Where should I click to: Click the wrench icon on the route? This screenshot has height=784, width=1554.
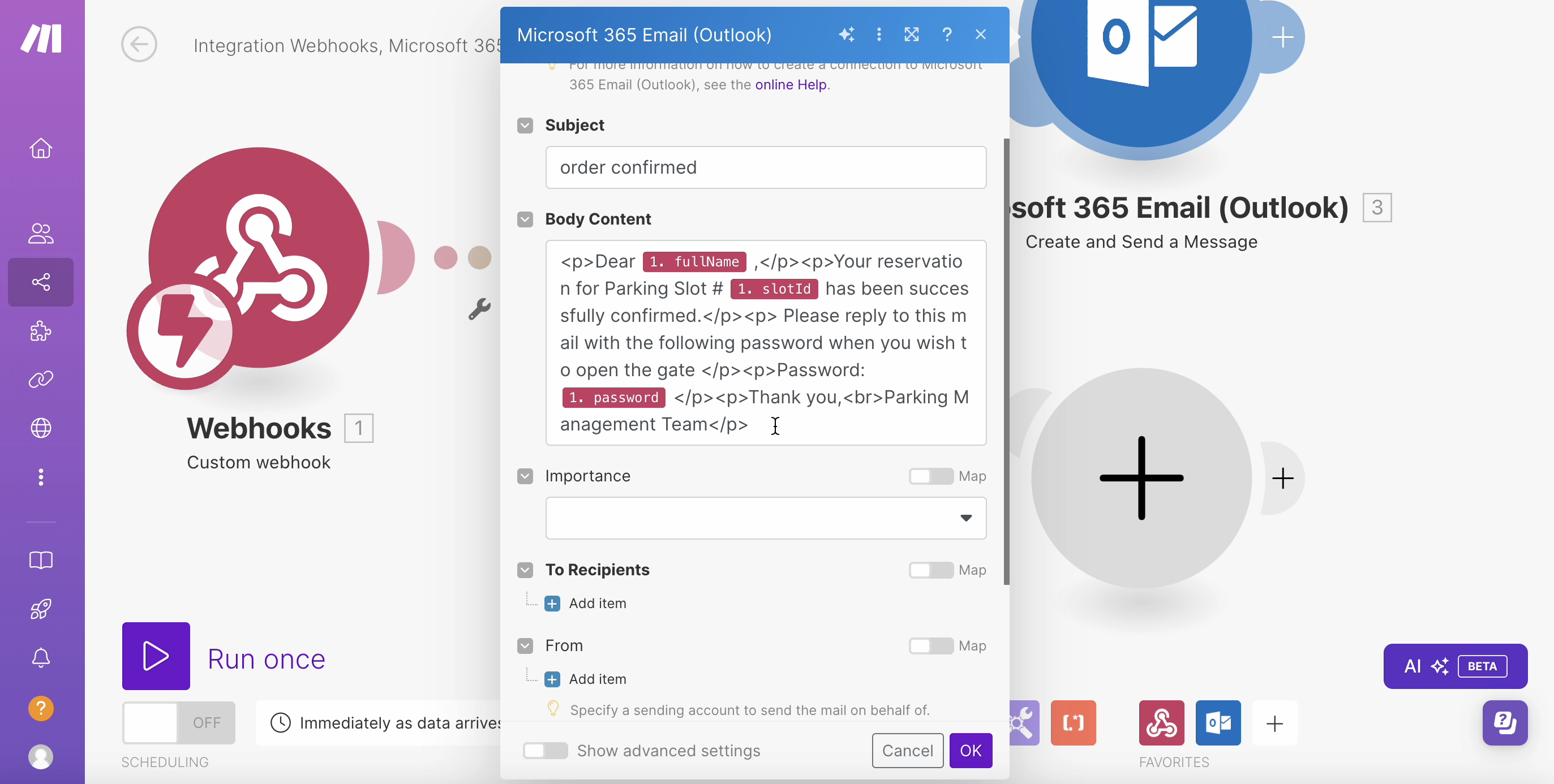click(479, 309)
